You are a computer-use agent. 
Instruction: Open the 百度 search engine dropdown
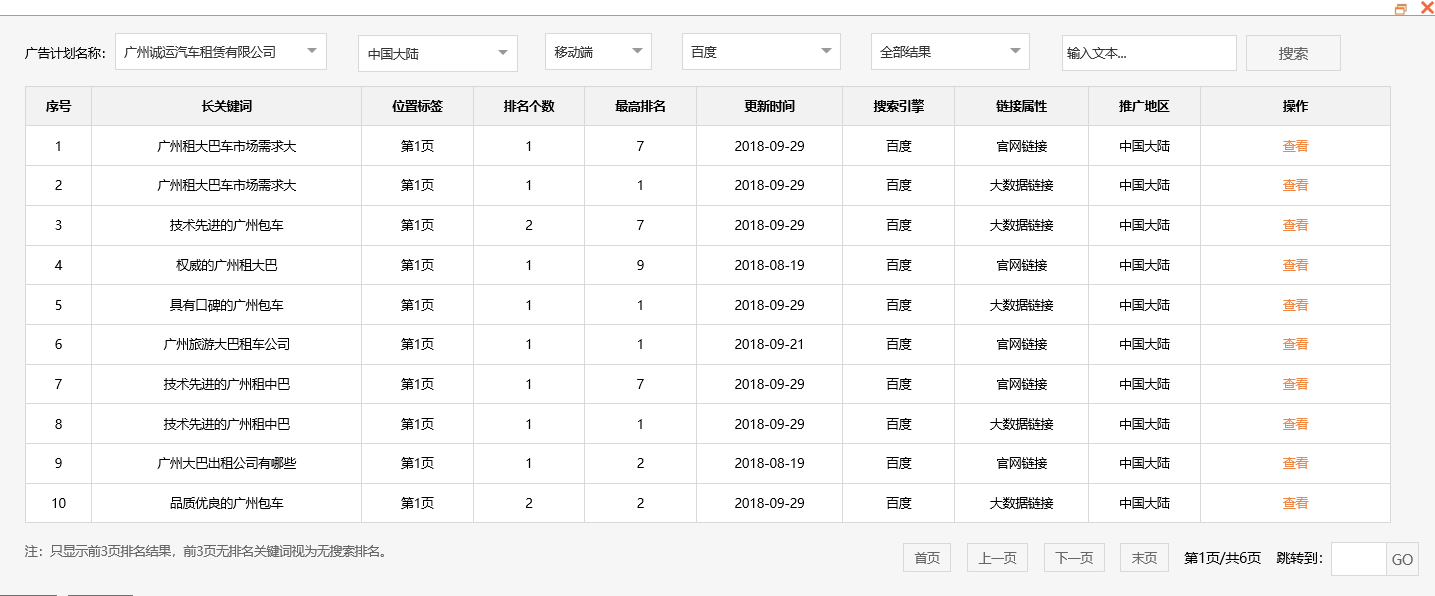[x=760, y=50]
